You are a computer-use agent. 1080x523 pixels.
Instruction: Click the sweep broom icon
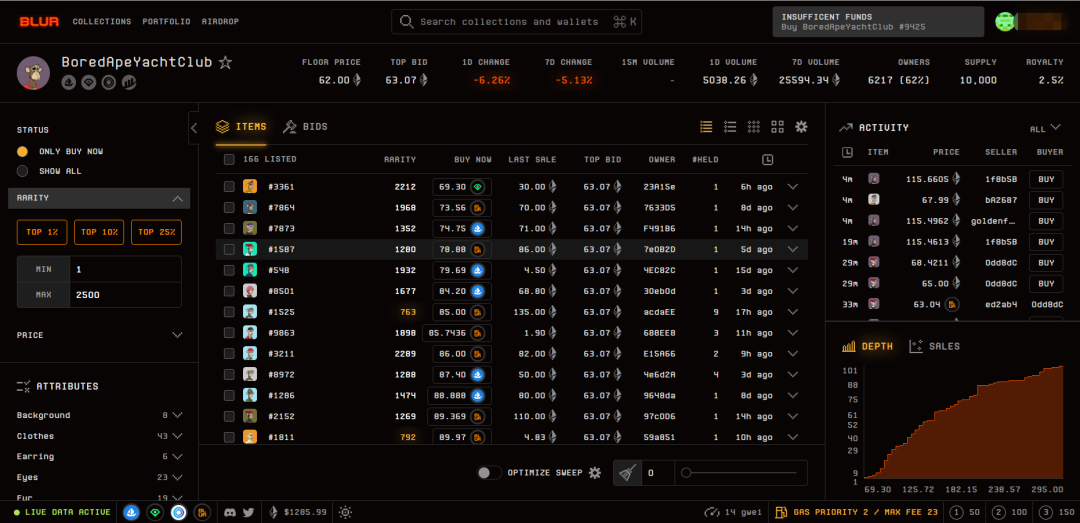tap(627, 473)
